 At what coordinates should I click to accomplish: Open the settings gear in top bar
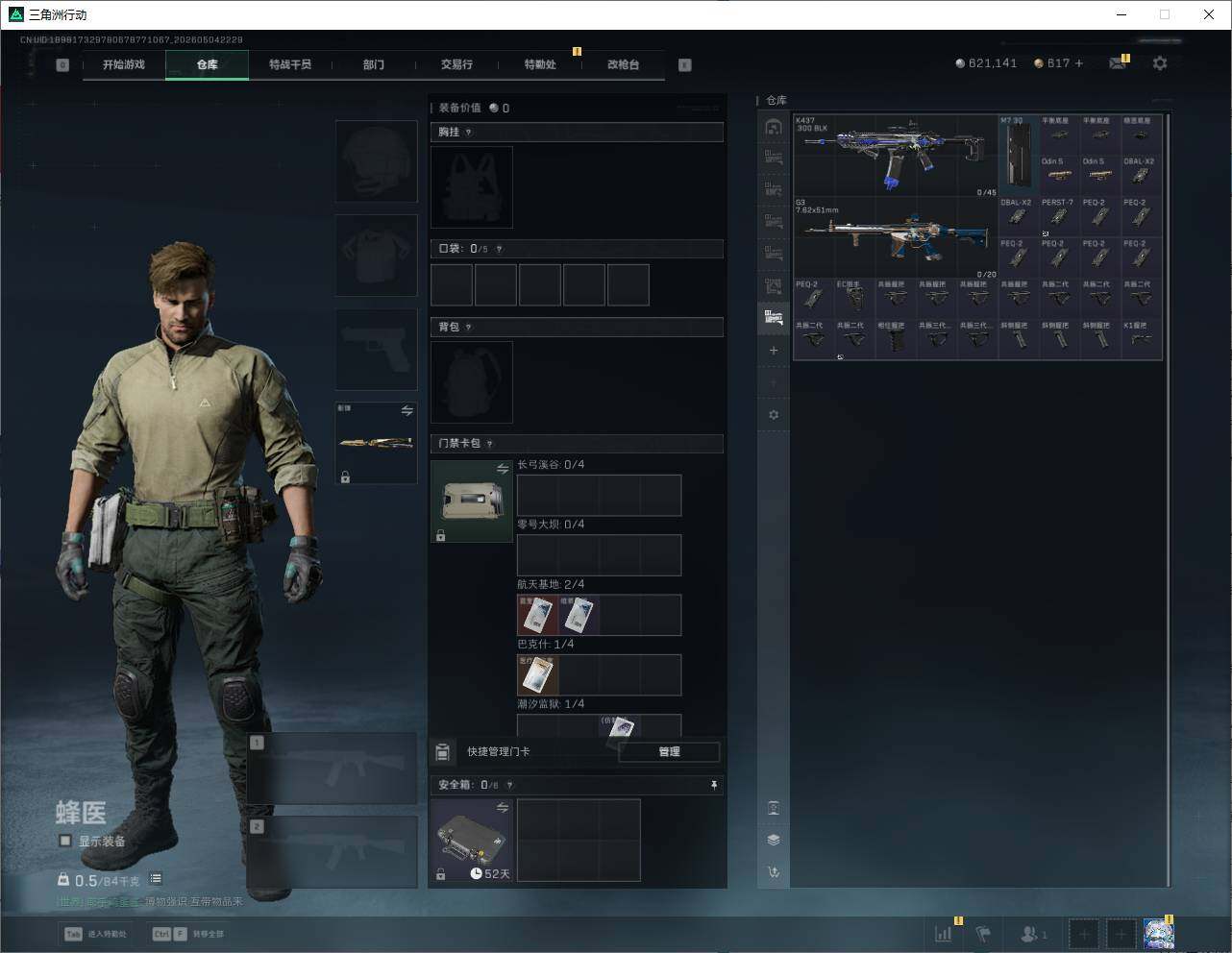click(1160, 63)
